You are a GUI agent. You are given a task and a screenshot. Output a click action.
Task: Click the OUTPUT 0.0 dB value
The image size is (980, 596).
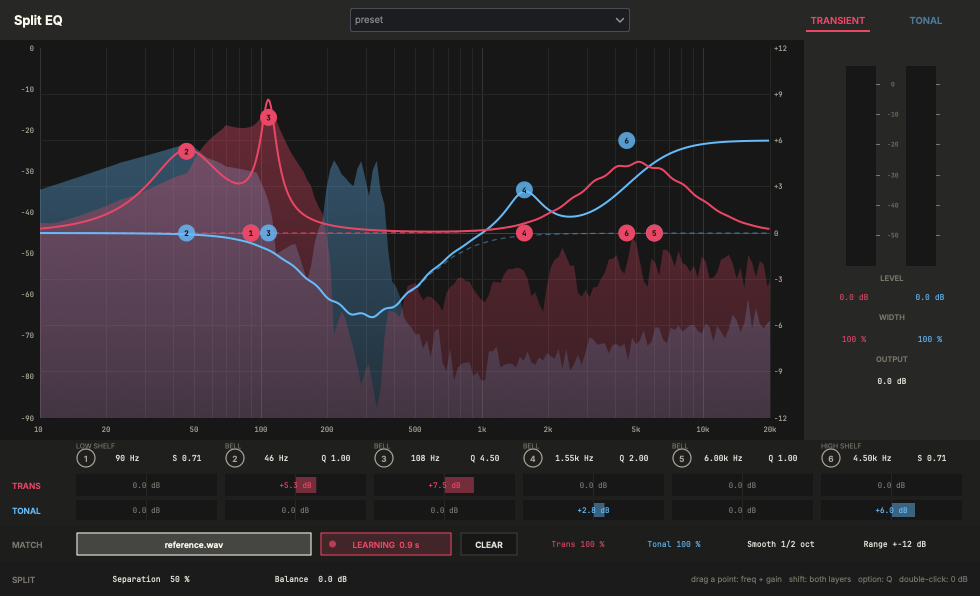click(891, 381)
